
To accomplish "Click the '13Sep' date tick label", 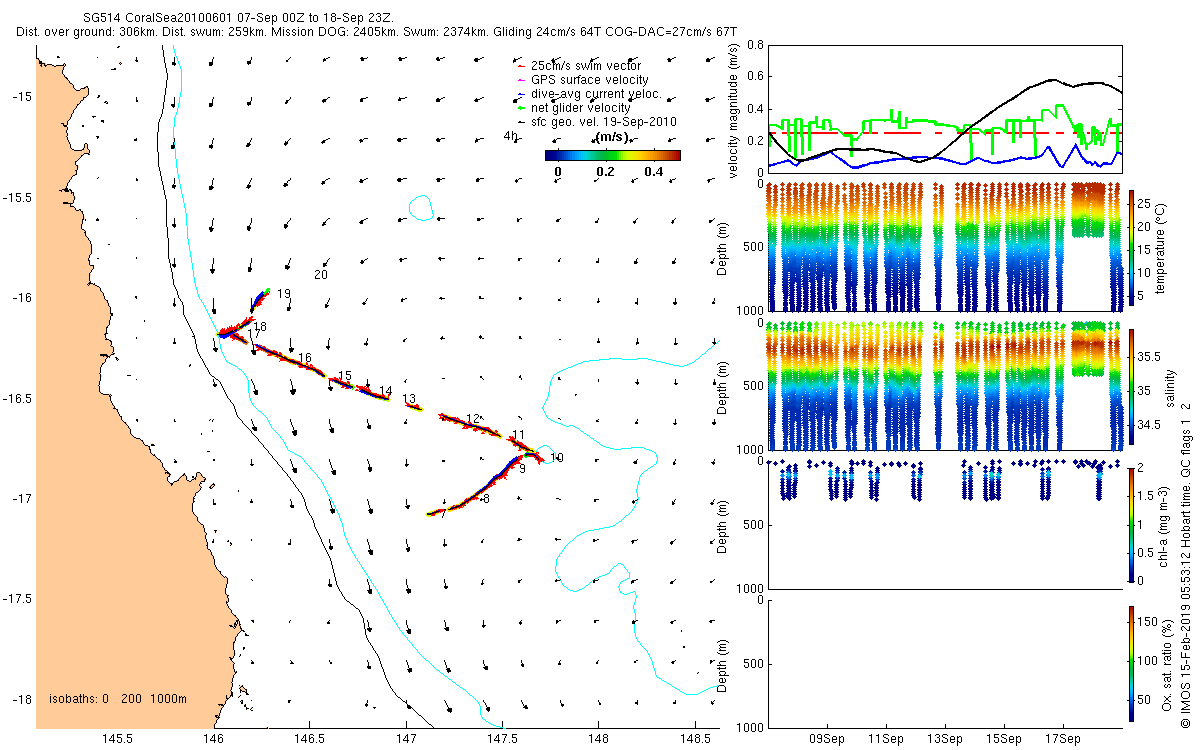I will tap(945, 739).
